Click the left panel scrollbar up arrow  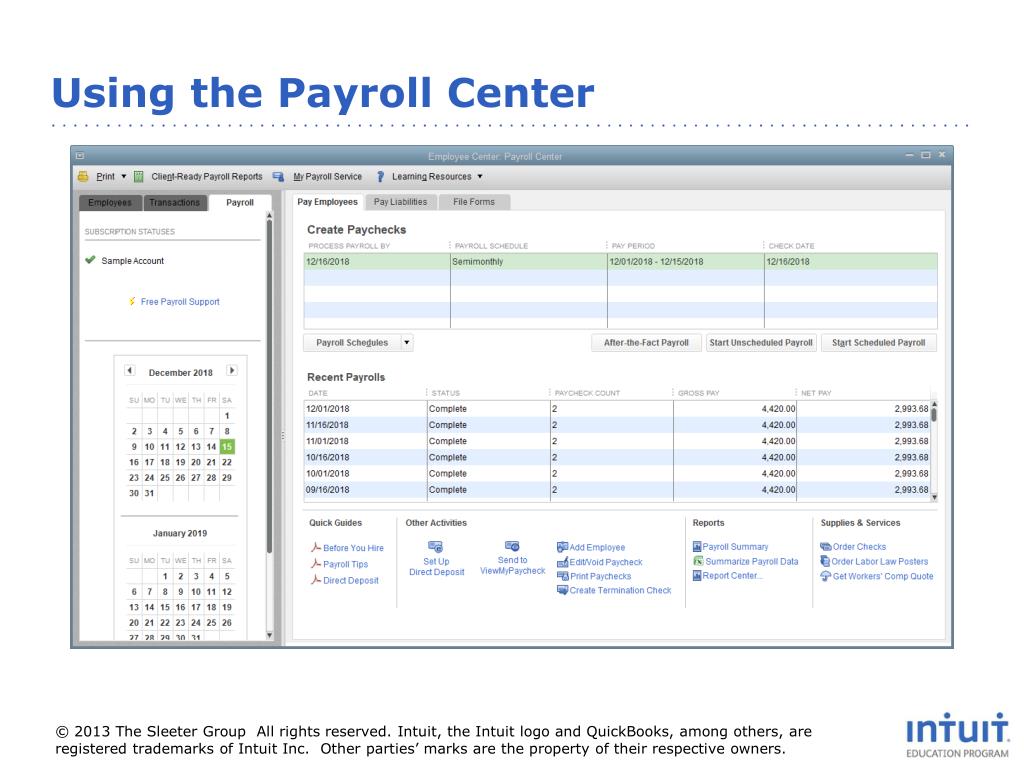pos(269,216)
